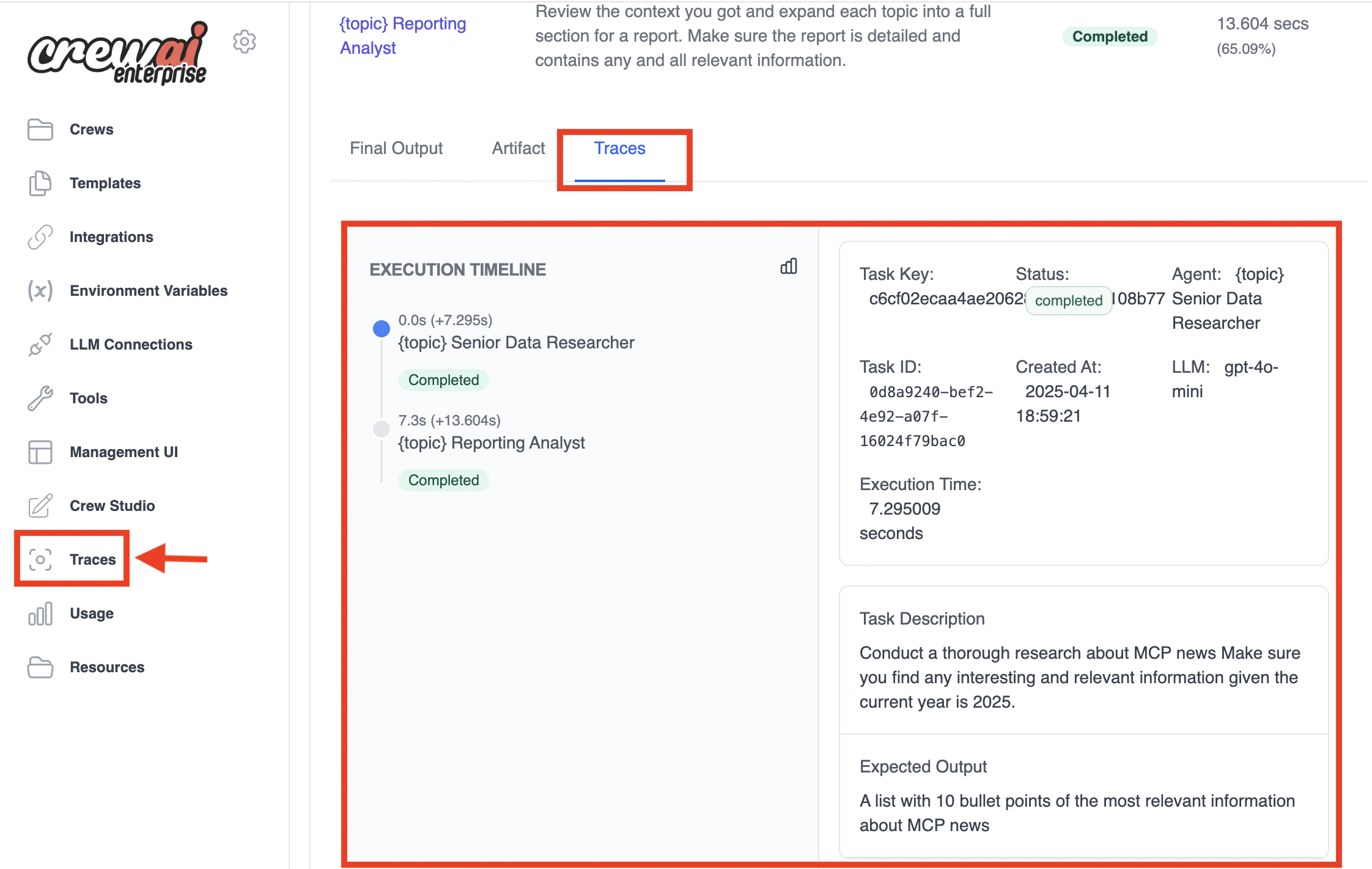The width and height of the screenshot is (1372, 869).
Task: Click the Completed badge under Reporting Analyst
Action: click(443, 480)
